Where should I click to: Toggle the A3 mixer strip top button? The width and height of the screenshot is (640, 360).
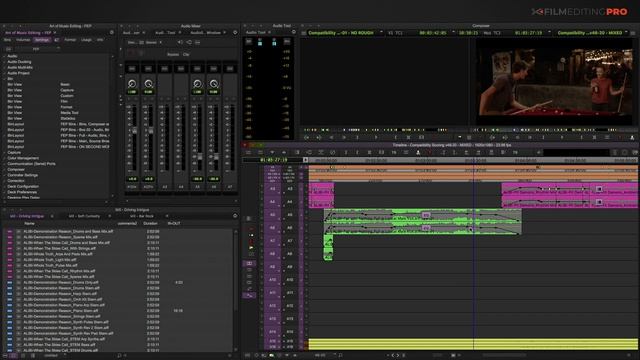[x=164, y=69]
